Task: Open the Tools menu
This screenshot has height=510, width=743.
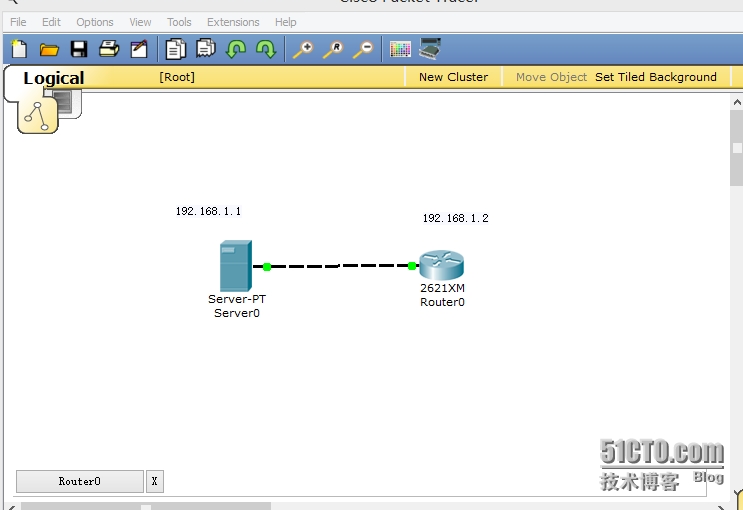Action: point(179,22)
